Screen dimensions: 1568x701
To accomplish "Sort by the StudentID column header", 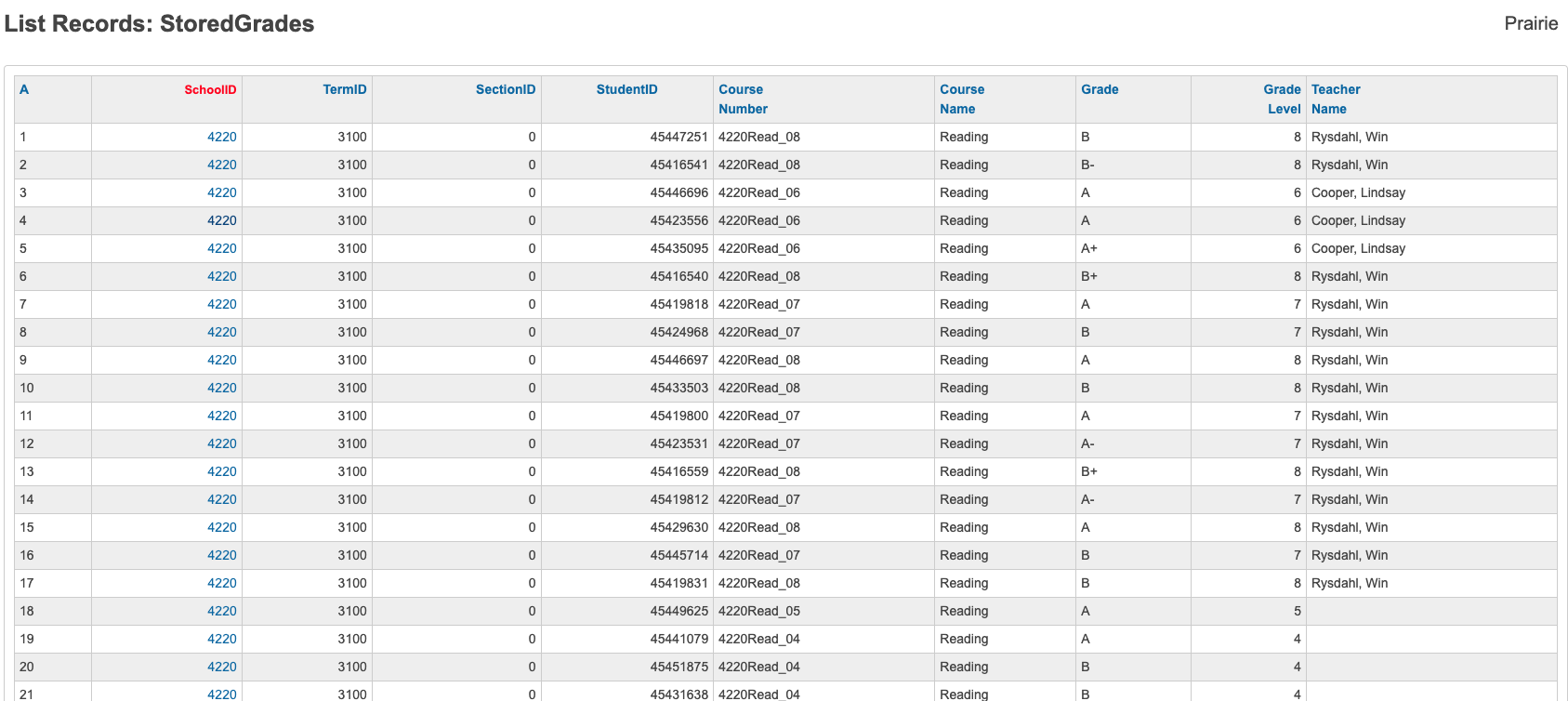I will tap(626, 89).
